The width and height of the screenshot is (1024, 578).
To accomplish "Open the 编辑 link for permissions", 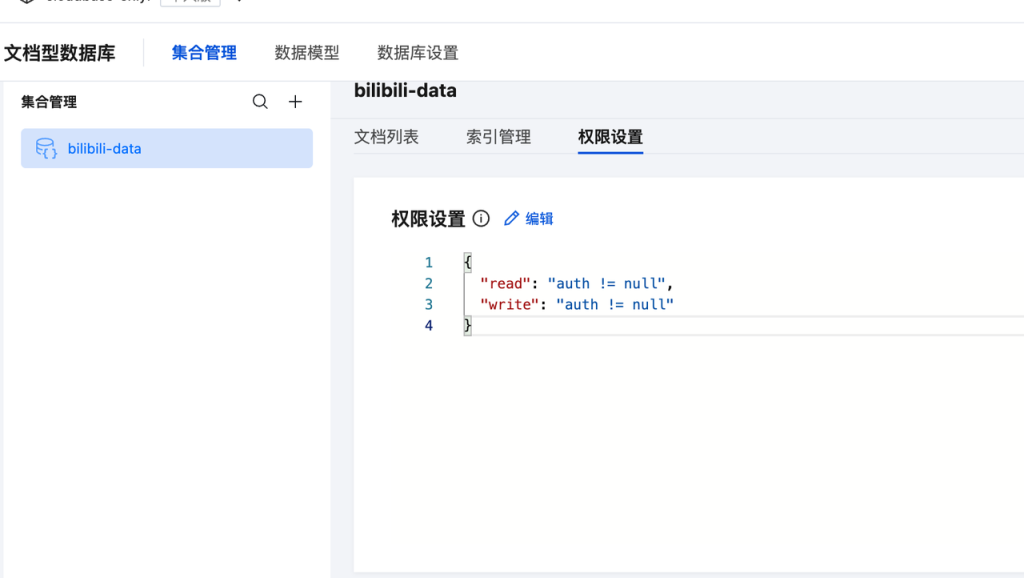I will tap(540, 219).
